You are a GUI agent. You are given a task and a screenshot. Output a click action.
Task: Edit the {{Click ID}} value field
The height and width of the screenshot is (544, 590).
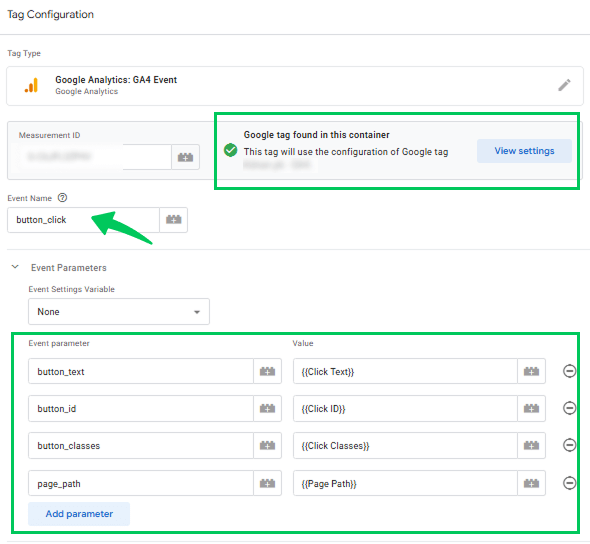pos(405,408)
